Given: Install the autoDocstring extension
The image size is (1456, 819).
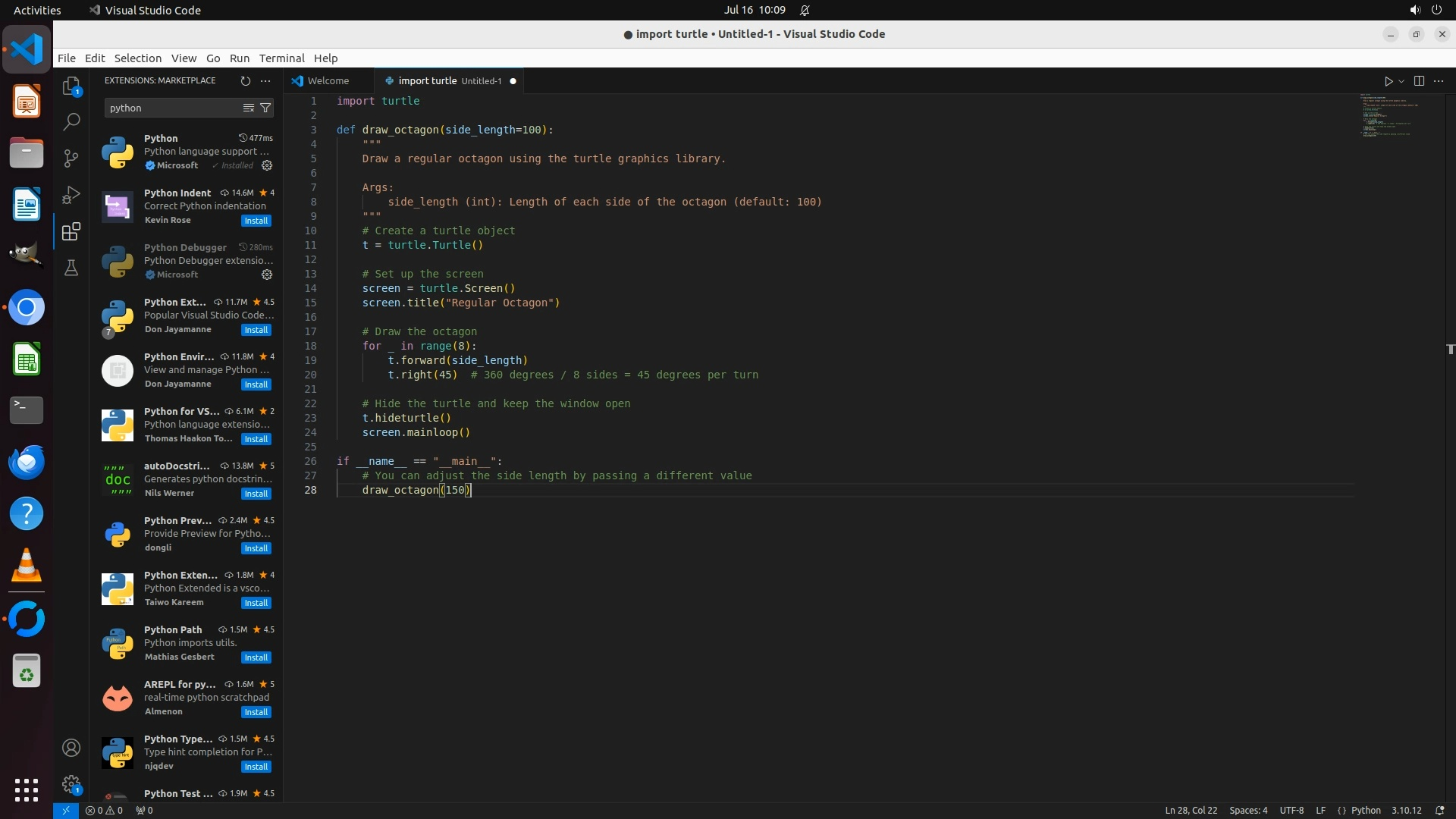Looking at the screenshot, I should 256,494.
